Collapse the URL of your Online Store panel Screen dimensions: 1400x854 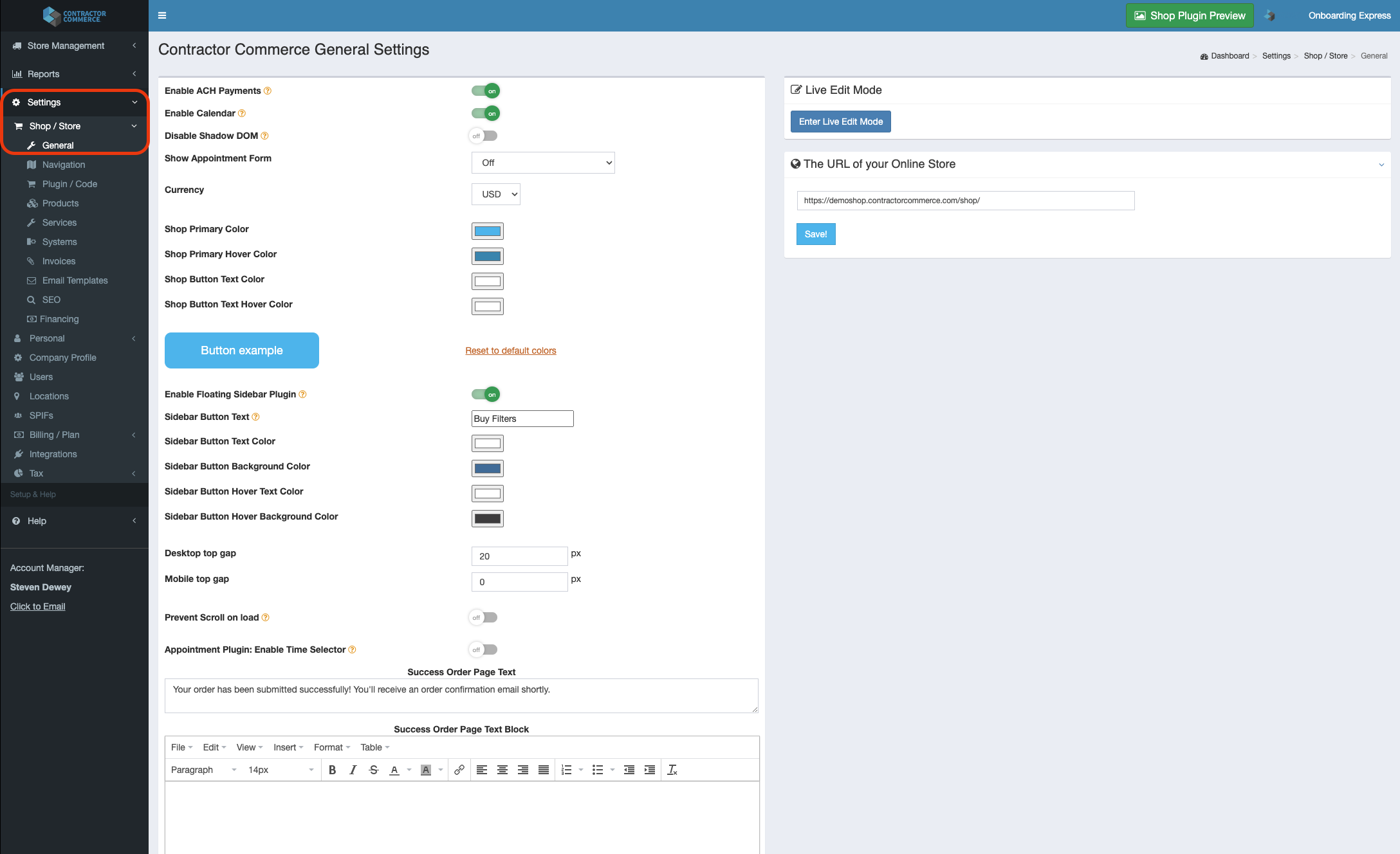pyautogui.click(x=1381, y=165)
